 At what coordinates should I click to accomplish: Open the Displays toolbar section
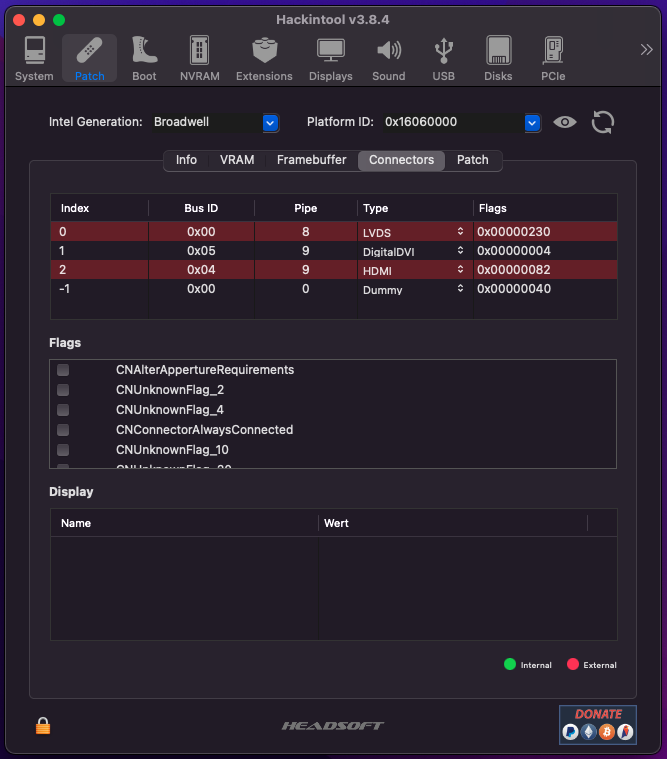click(331, 58)
